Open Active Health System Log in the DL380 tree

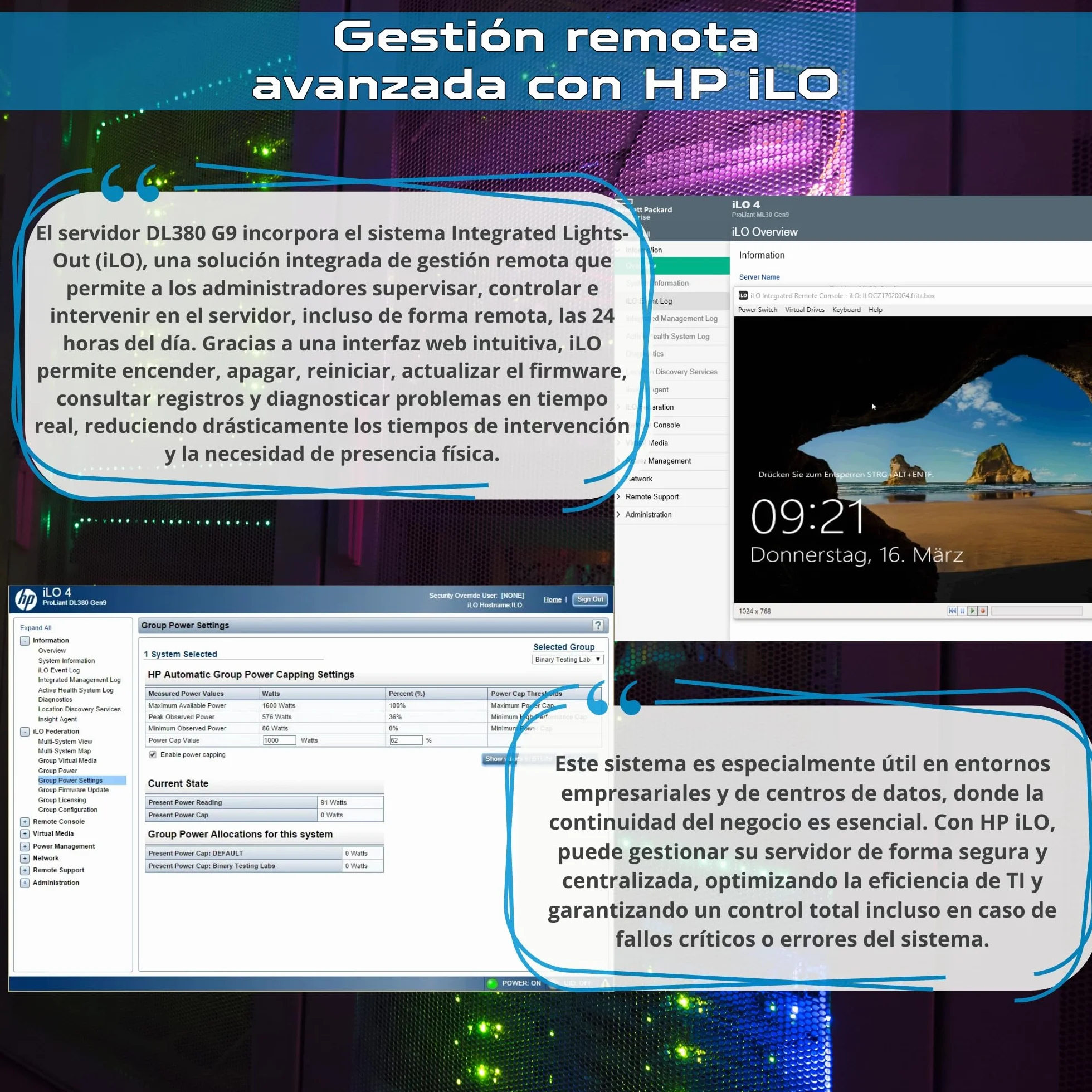[x=76, y=690]
